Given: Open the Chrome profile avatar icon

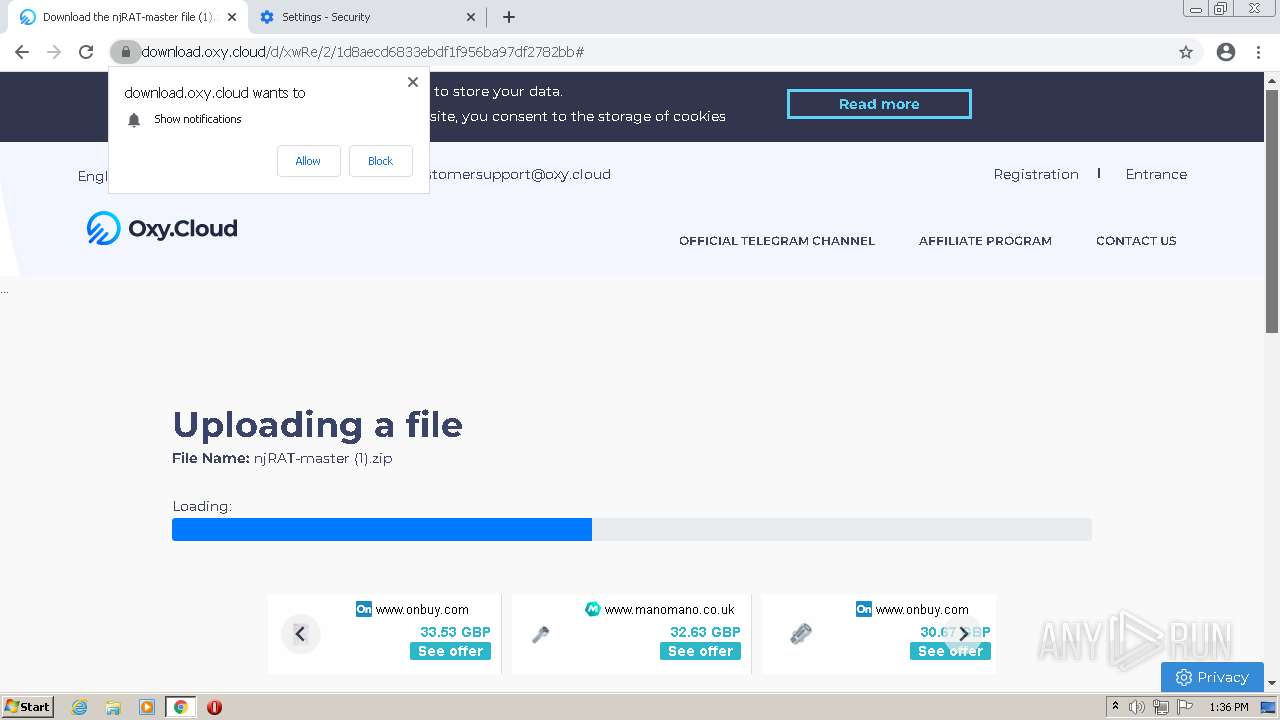Looking at the screenshot, I should click(1226, 52).
